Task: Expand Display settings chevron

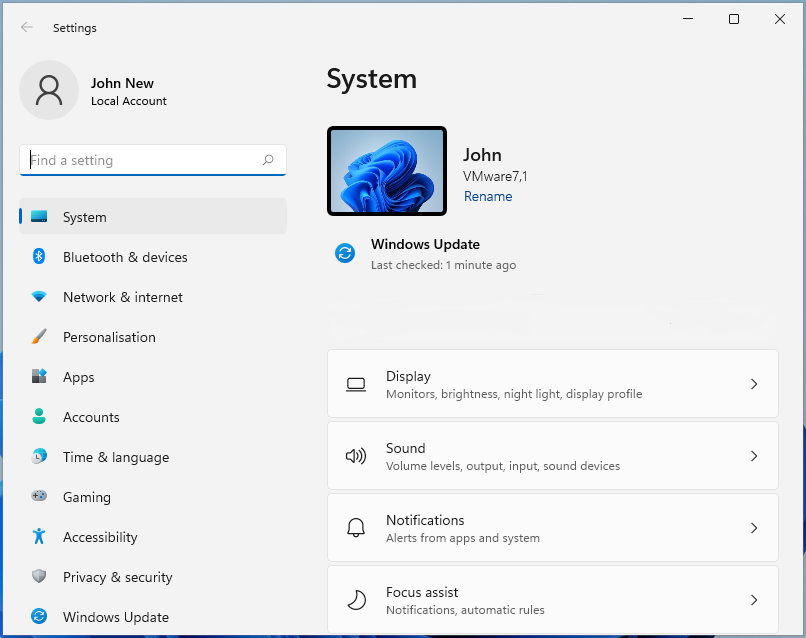Action: click(x=754, y=384)
